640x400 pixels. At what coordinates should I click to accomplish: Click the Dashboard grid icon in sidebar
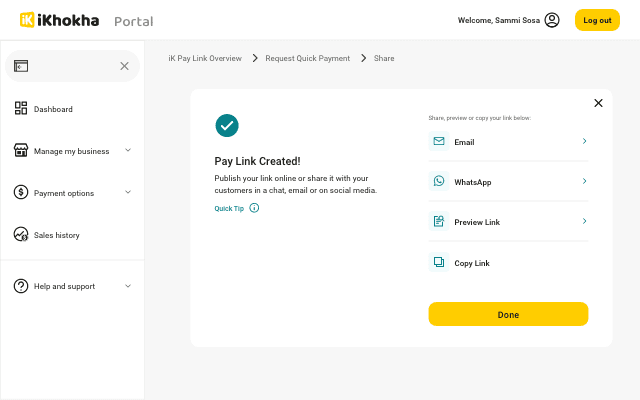[21, 109]
